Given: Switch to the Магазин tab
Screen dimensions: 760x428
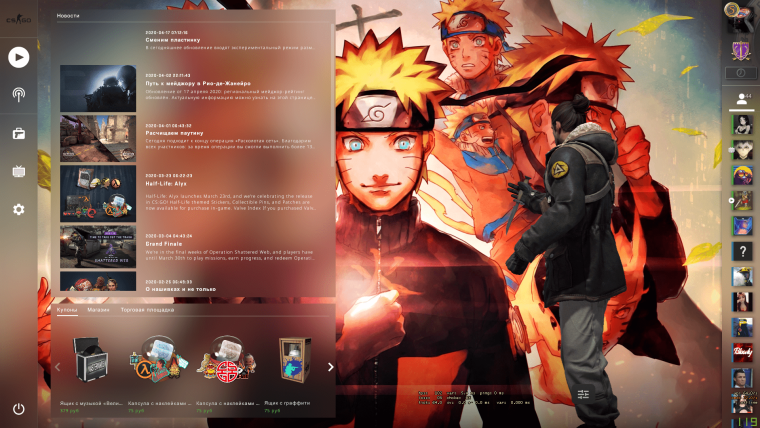Looking at the screenshot, I should click(x=98, y=311).
